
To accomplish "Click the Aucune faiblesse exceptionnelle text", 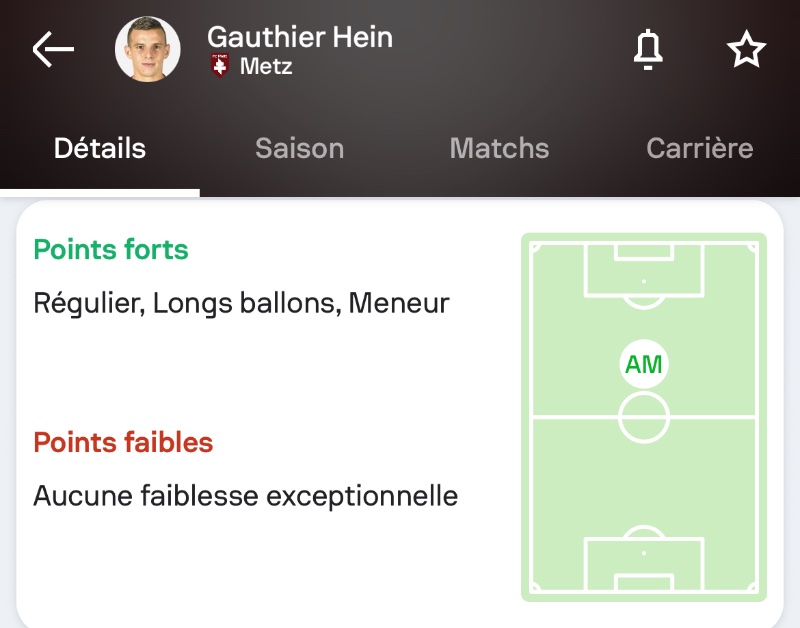I will 245,495.
